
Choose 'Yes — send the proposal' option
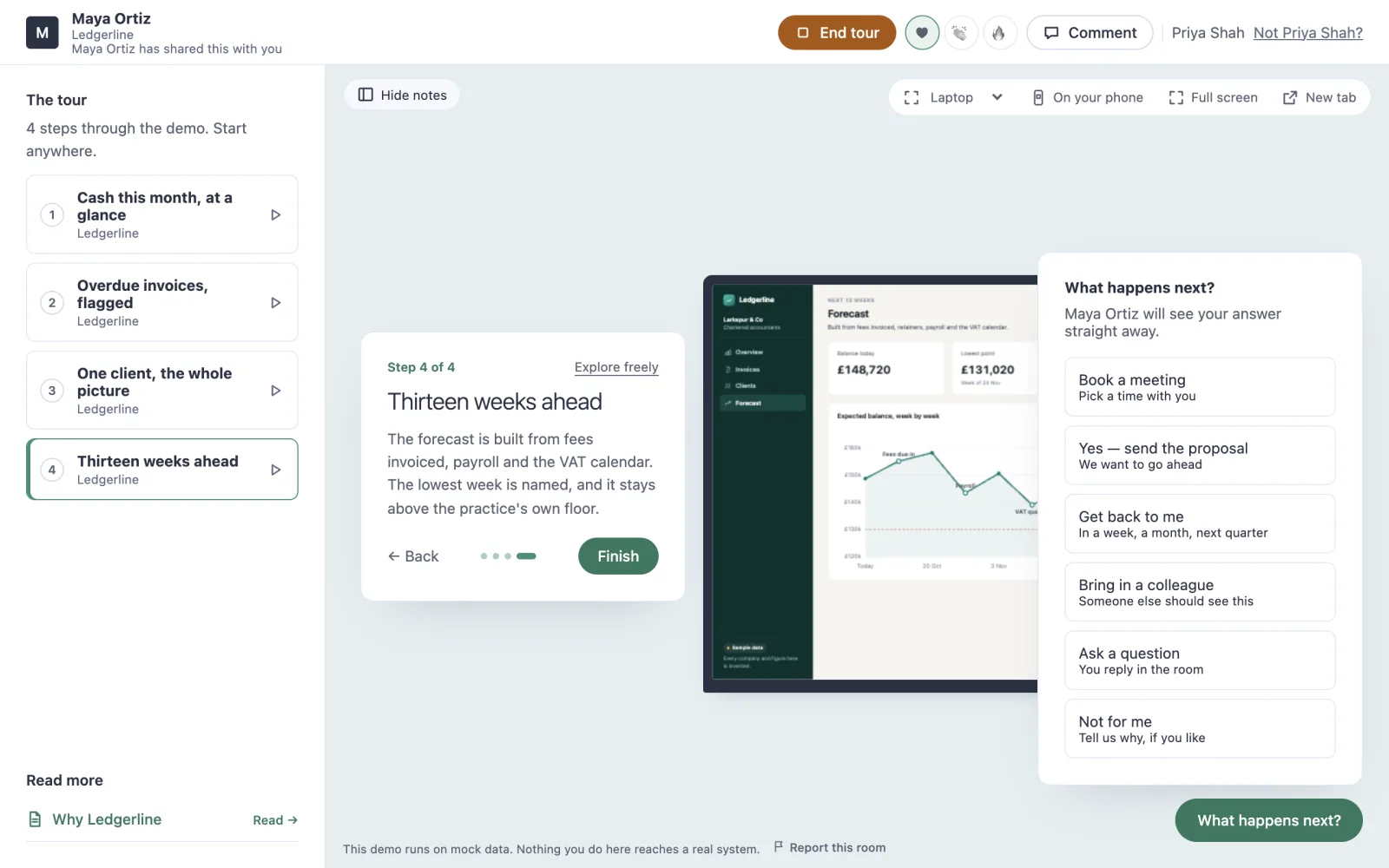point(1200,456)
